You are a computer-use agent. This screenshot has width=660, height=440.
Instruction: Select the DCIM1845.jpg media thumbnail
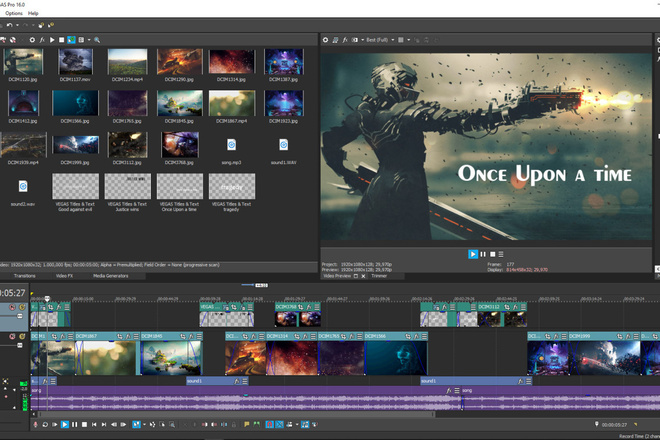tap(180, 103)
